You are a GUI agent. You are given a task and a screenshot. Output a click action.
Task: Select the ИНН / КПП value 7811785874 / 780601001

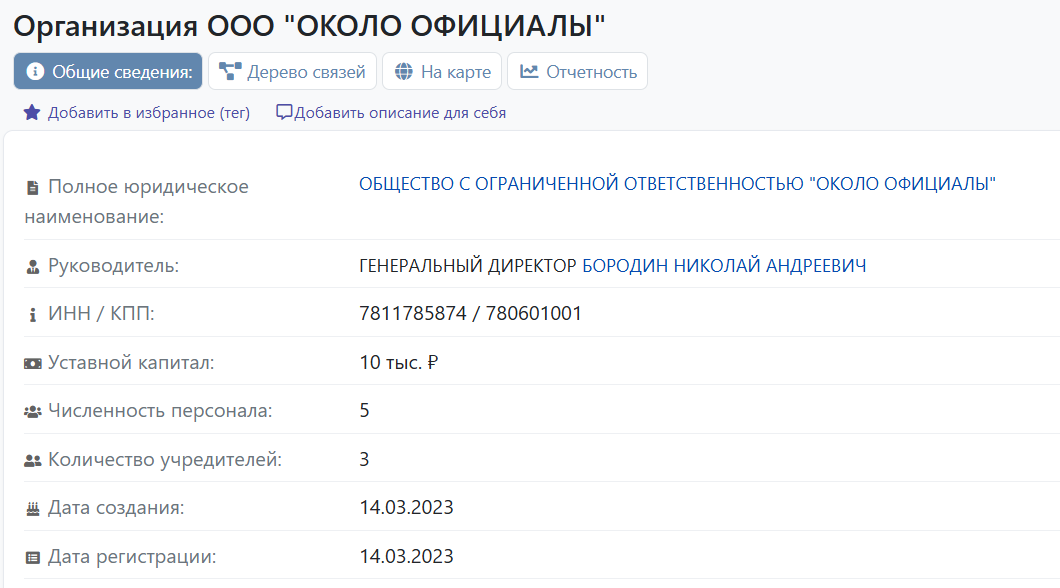tap(471, 314)
